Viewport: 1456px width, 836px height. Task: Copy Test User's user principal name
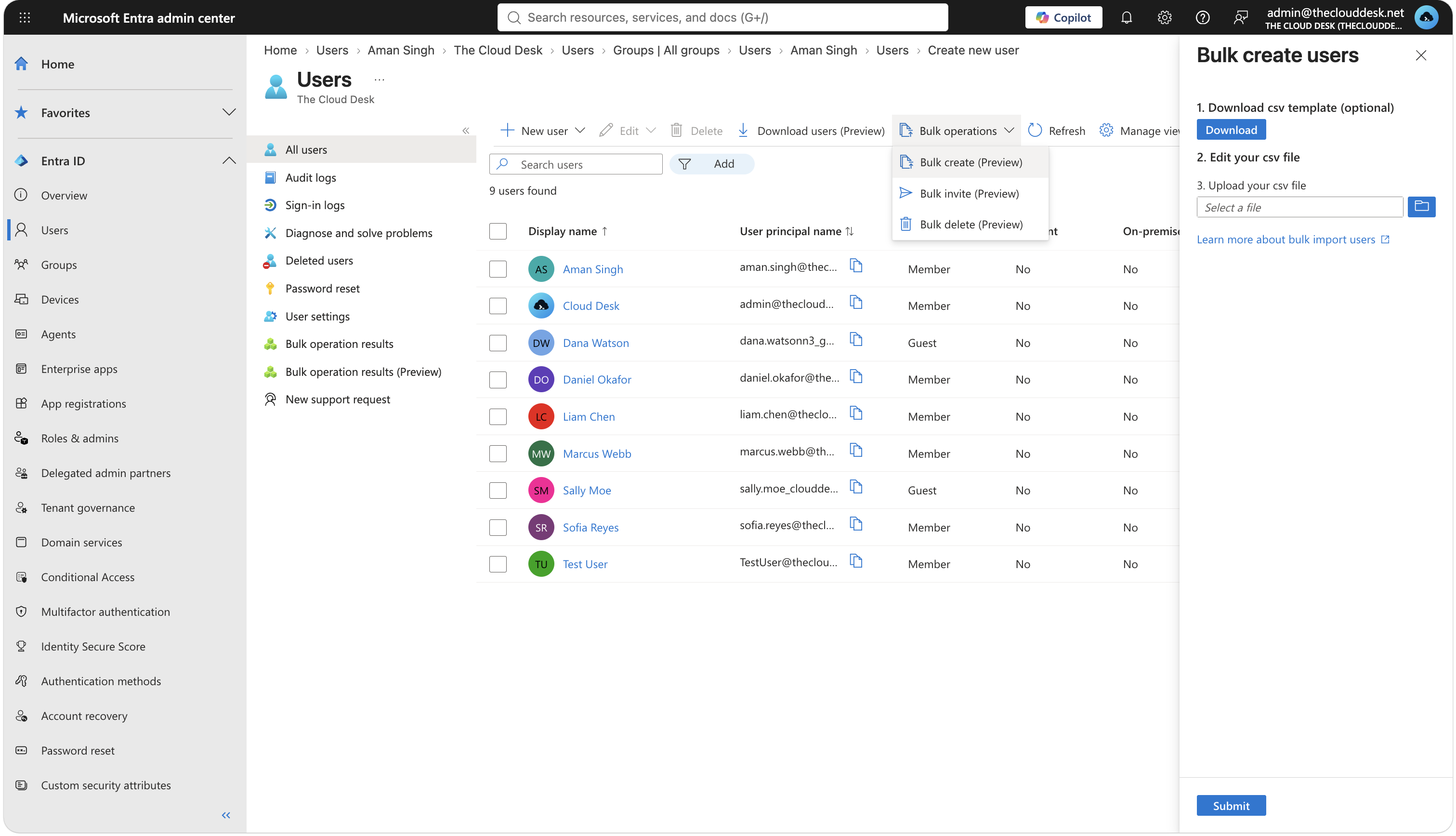click(856, 561)
